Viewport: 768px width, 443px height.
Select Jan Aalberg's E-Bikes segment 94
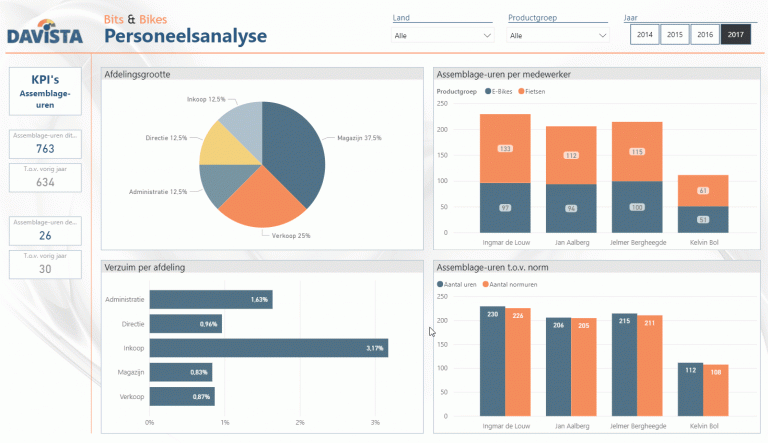[571, 208]
